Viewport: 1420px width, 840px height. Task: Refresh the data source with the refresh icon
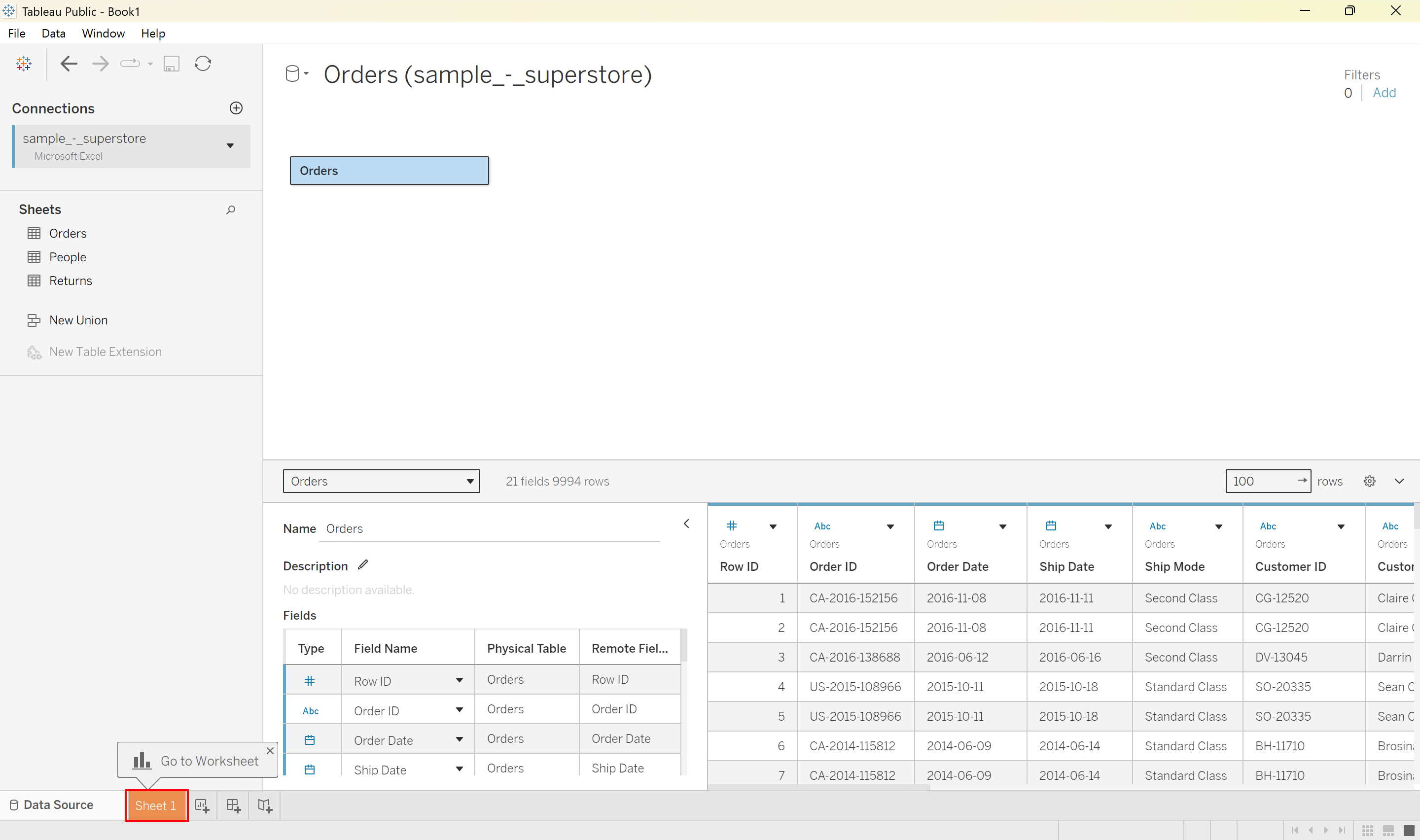coord(203,64)
